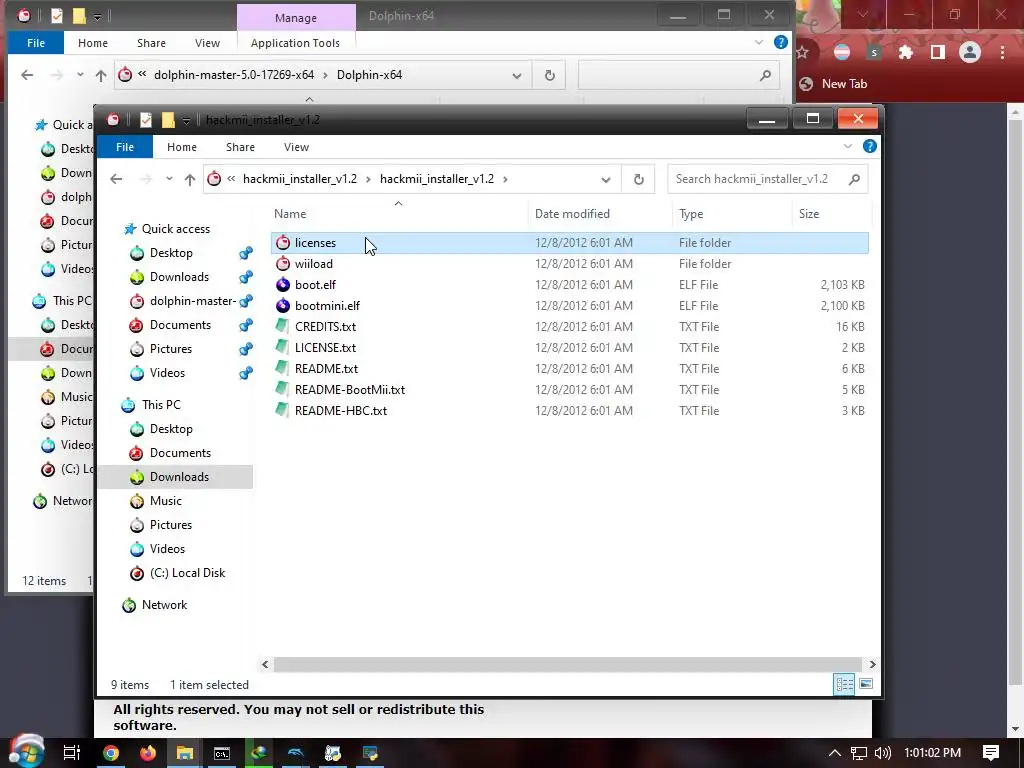The width and height of the screenshot is (1024, 768).
Task: Open Chrome three-dot menu
Action: pos(1002,52)
